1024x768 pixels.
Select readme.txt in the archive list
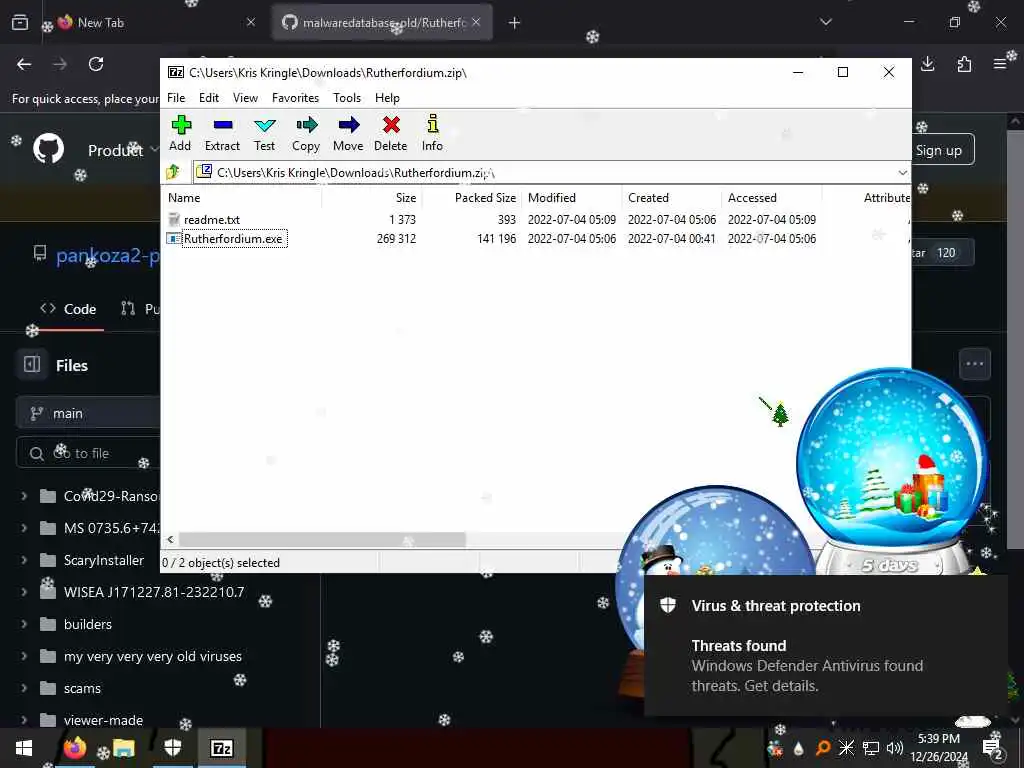click(212, 220)
